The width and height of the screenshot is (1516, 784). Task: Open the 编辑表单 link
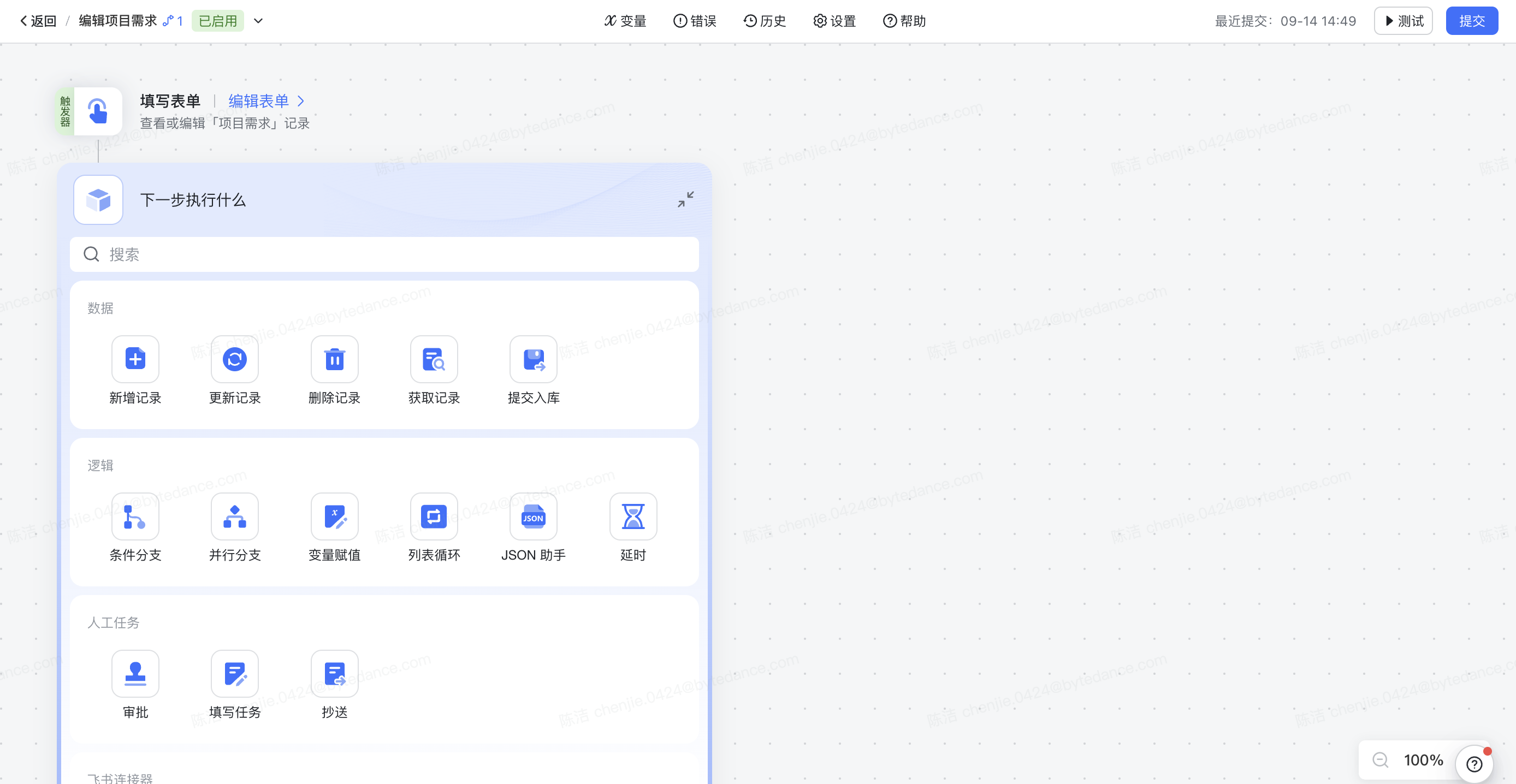click(267, 101)
